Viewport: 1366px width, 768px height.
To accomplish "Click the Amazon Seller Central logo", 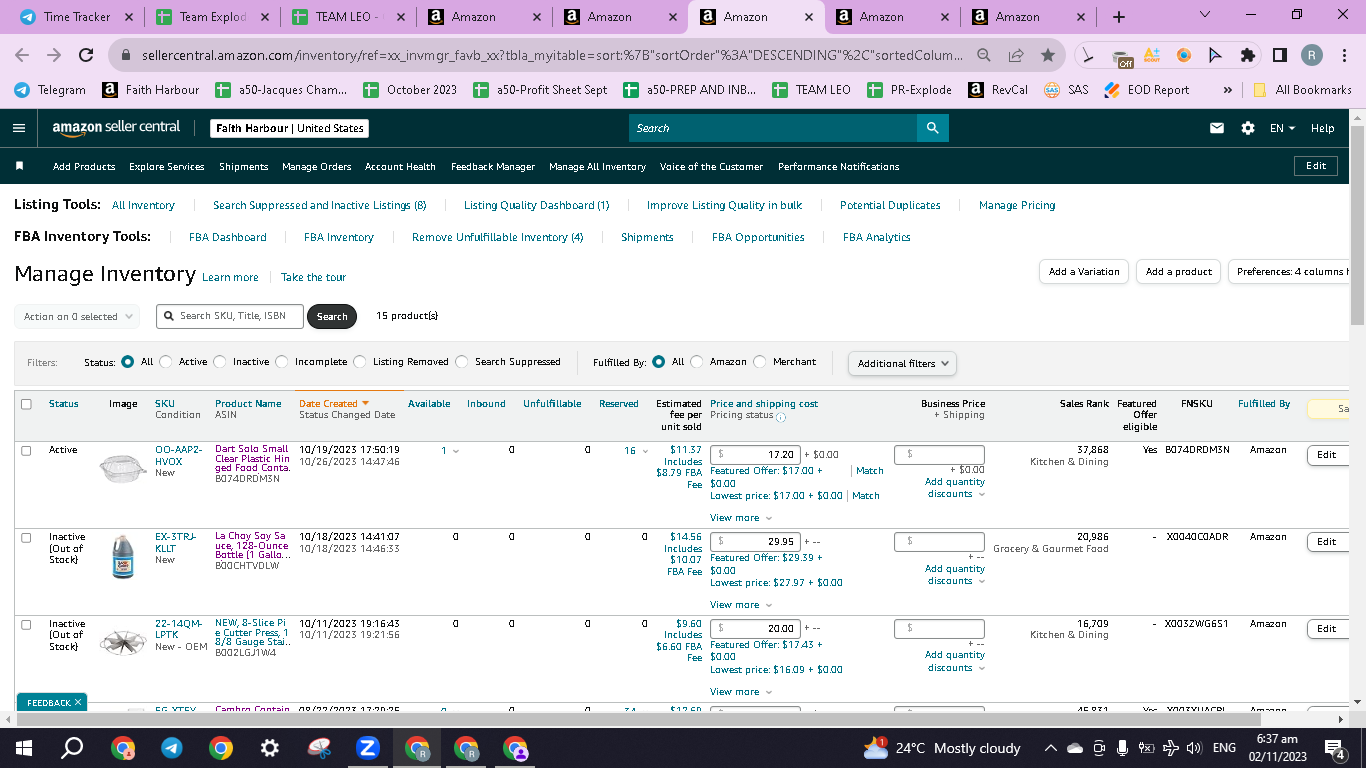I will tap(117, 128).
